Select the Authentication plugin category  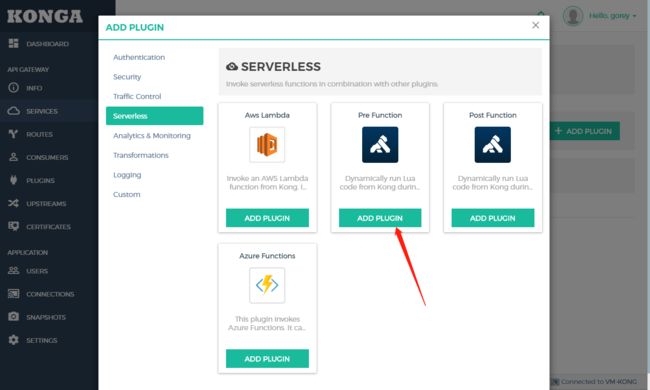pos(139,57)
